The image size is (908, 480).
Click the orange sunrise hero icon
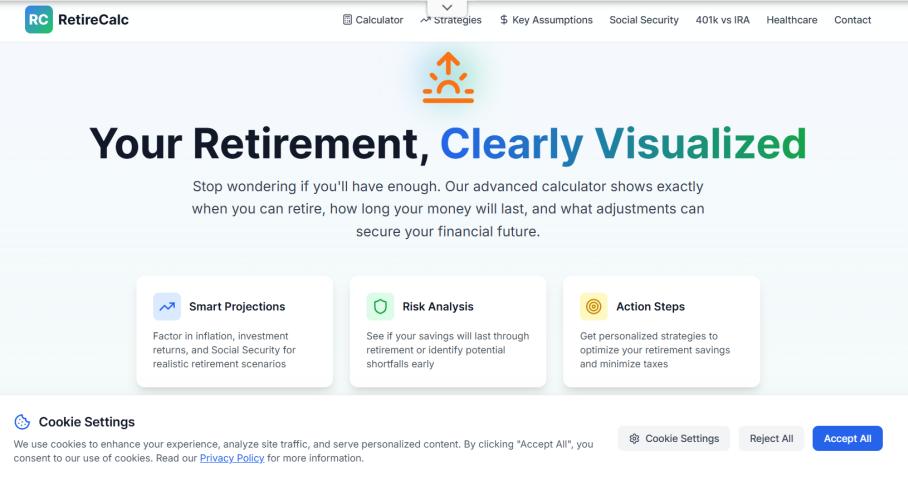pyautogui.click(x=447, y=78)
